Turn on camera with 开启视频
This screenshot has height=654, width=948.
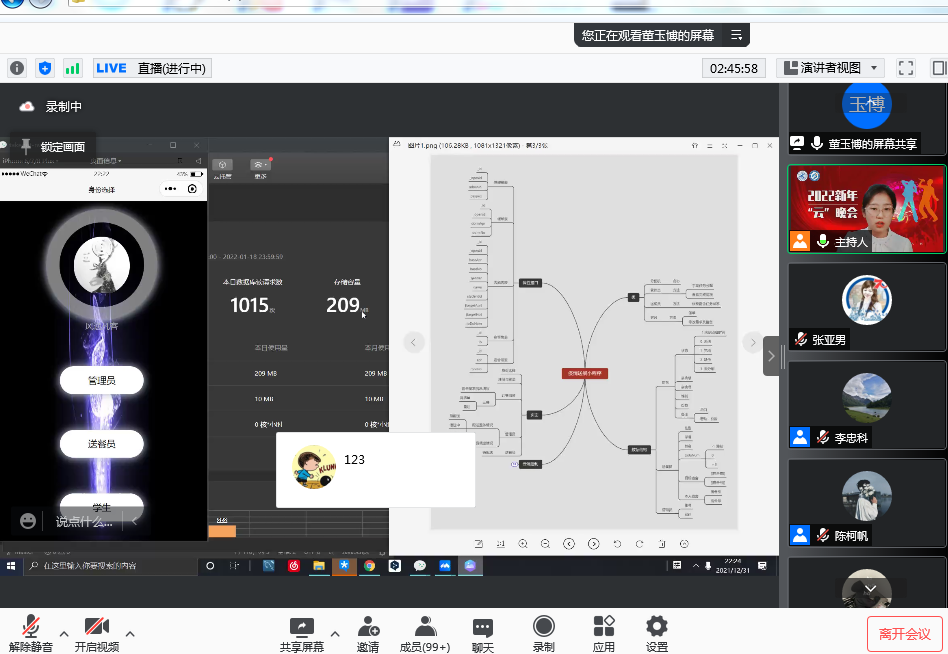point(97,633)
